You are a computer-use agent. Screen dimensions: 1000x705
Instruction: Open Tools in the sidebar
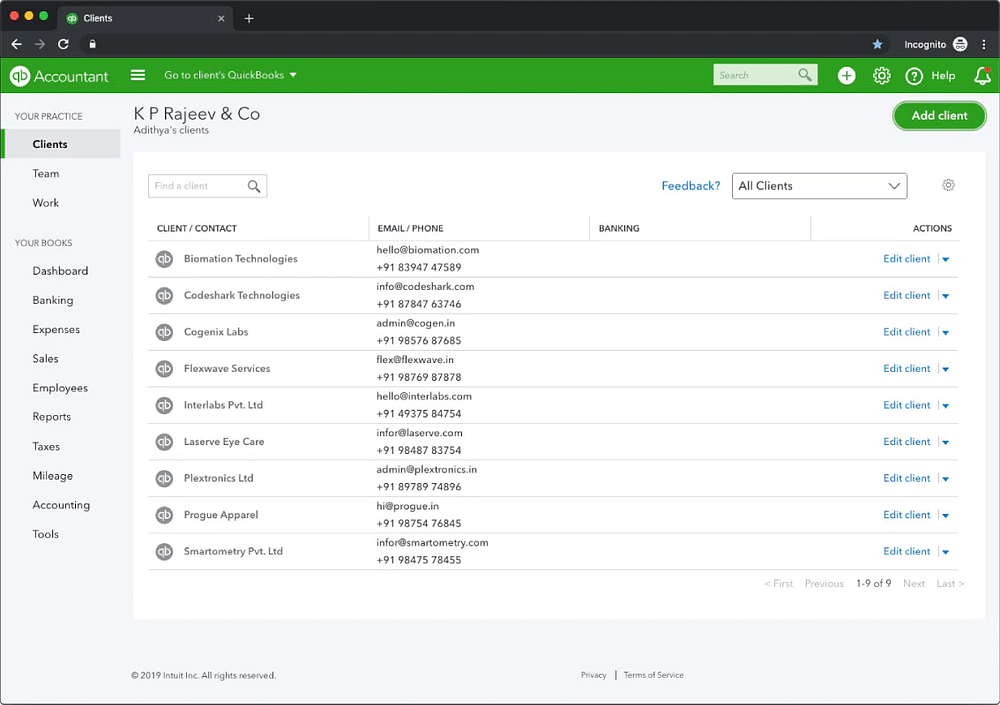45,535
